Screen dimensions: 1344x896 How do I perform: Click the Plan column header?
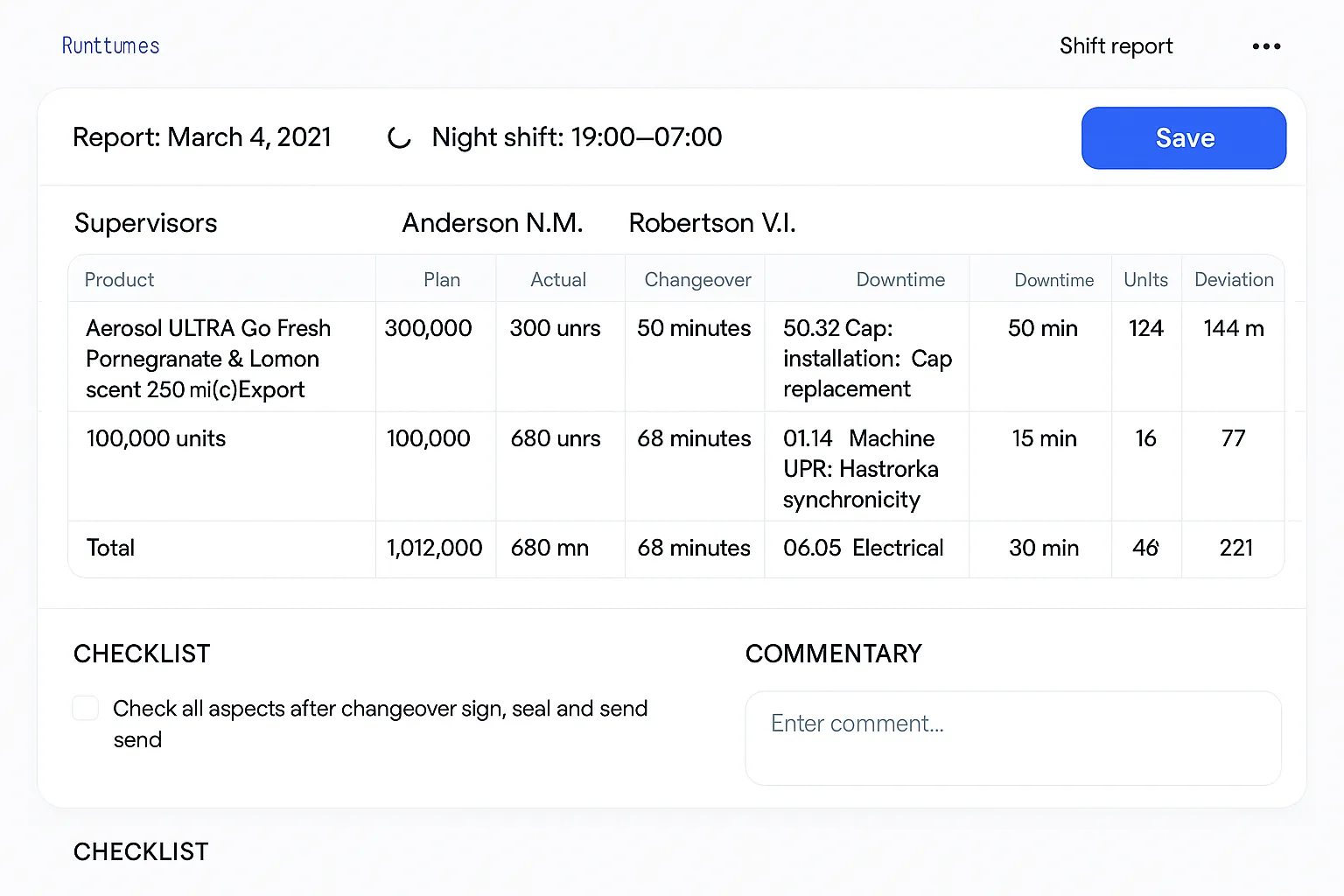(x=441, y=280)
